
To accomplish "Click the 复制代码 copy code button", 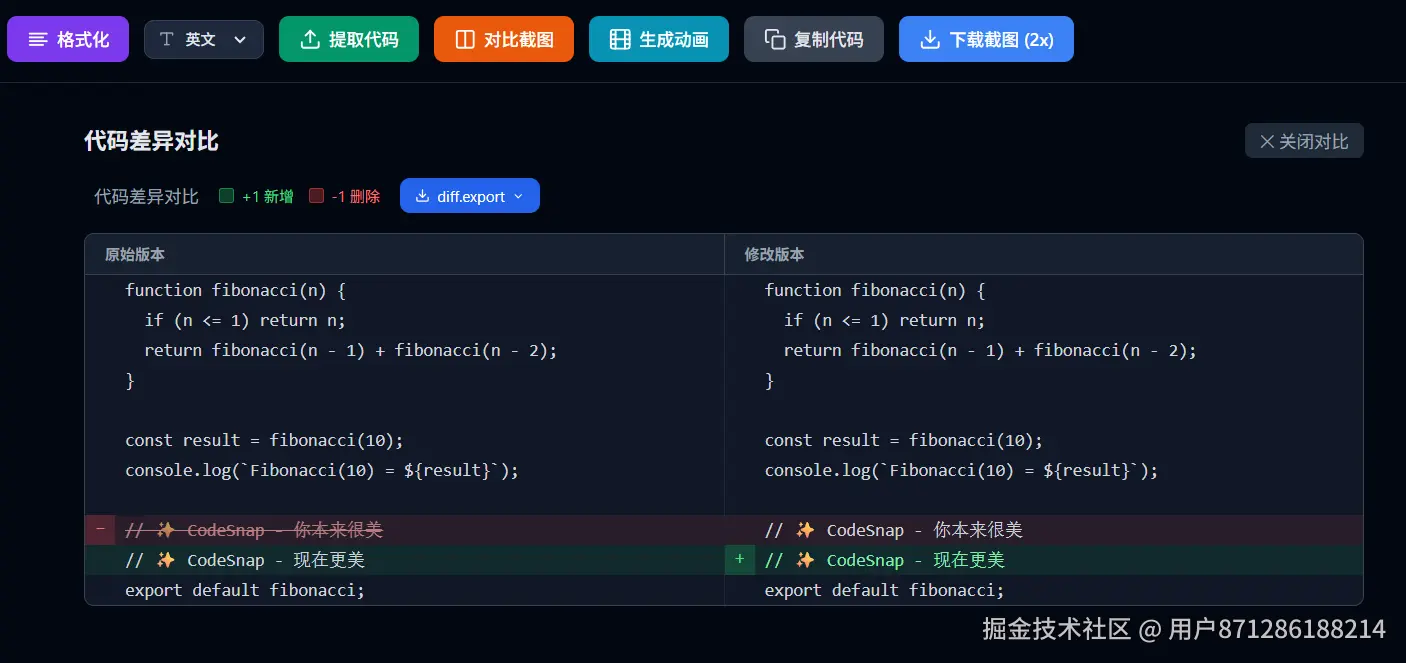I will click(814, 39).
